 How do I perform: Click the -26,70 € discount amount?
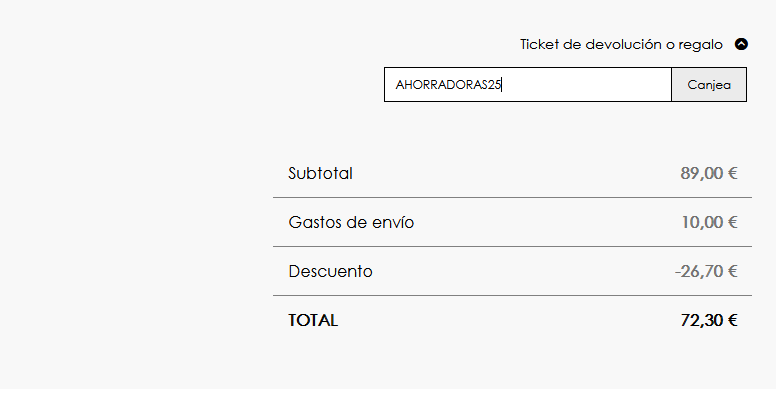point(706,271)
